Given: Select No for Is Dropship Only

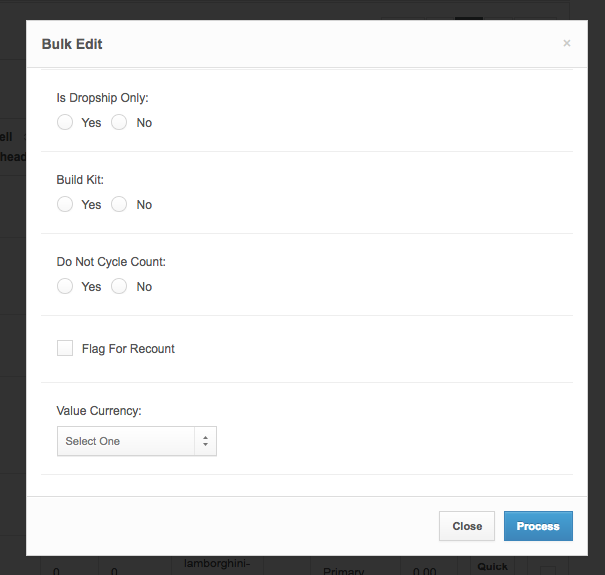Looking at the screenshot, I should point(119,122).
